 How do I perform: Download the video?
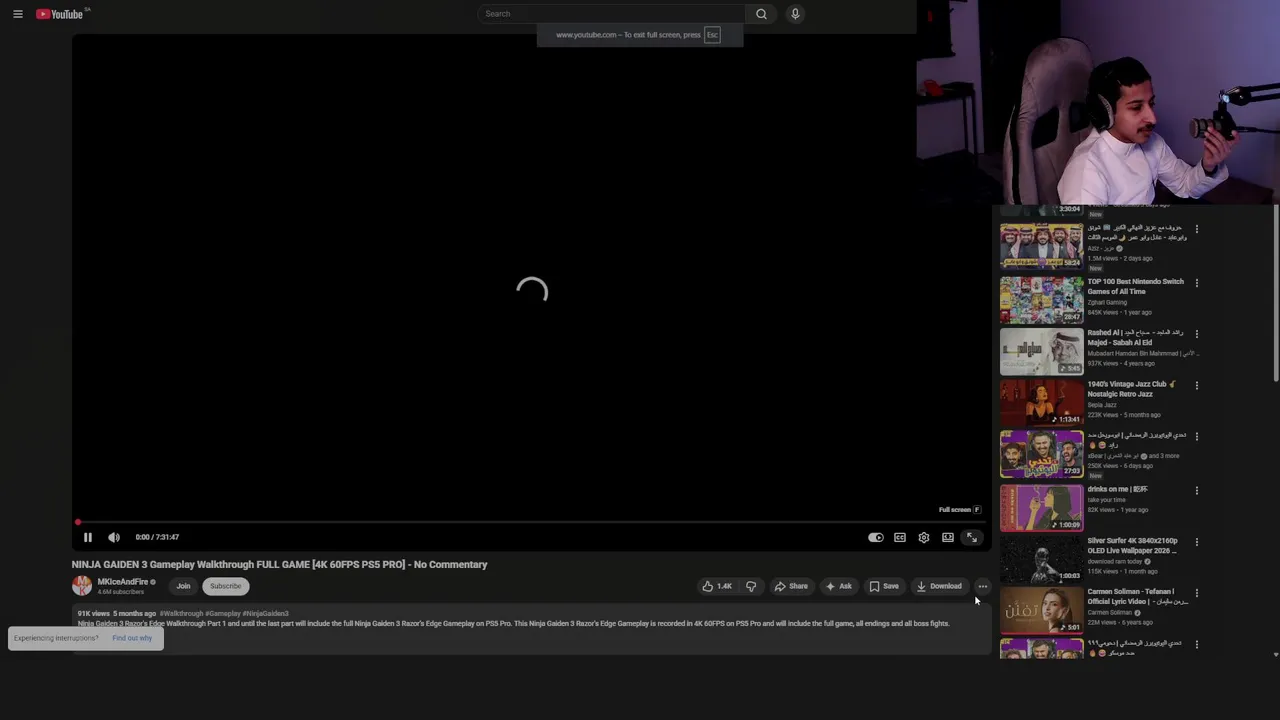939,586
